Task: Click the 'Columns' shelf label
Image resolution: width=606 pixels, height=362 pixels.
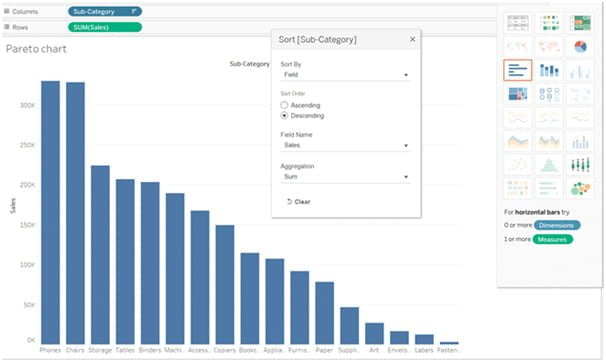Action: [x=25, y=12]
